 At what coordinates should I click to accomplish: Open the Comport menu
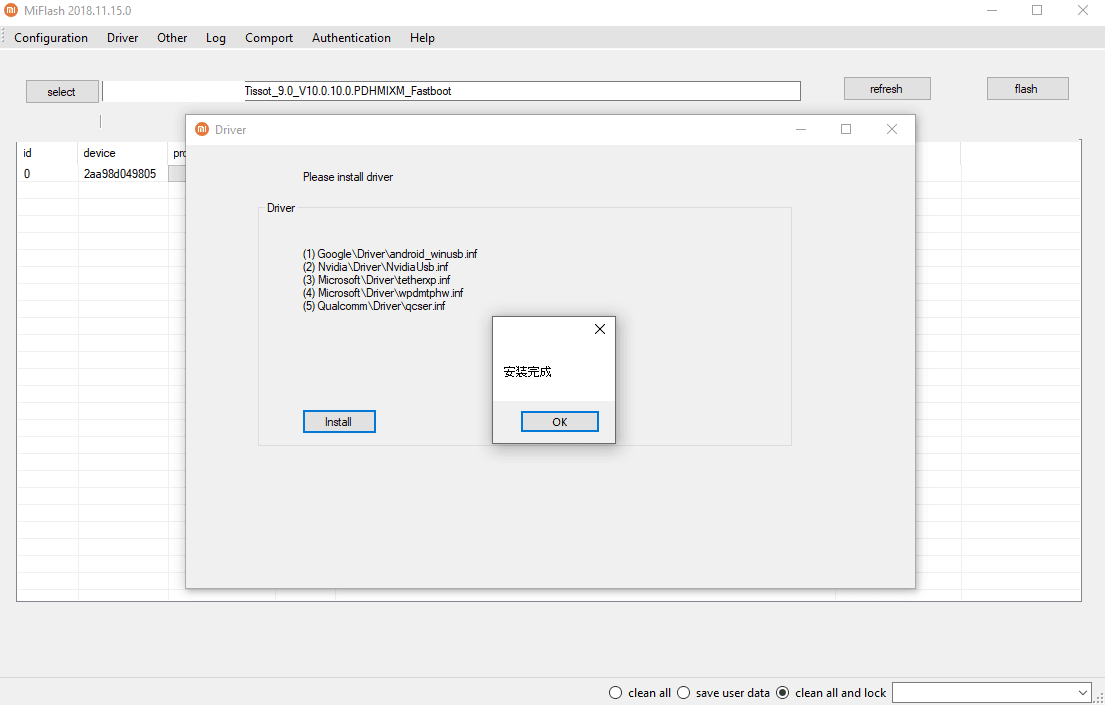click(268, 38)
